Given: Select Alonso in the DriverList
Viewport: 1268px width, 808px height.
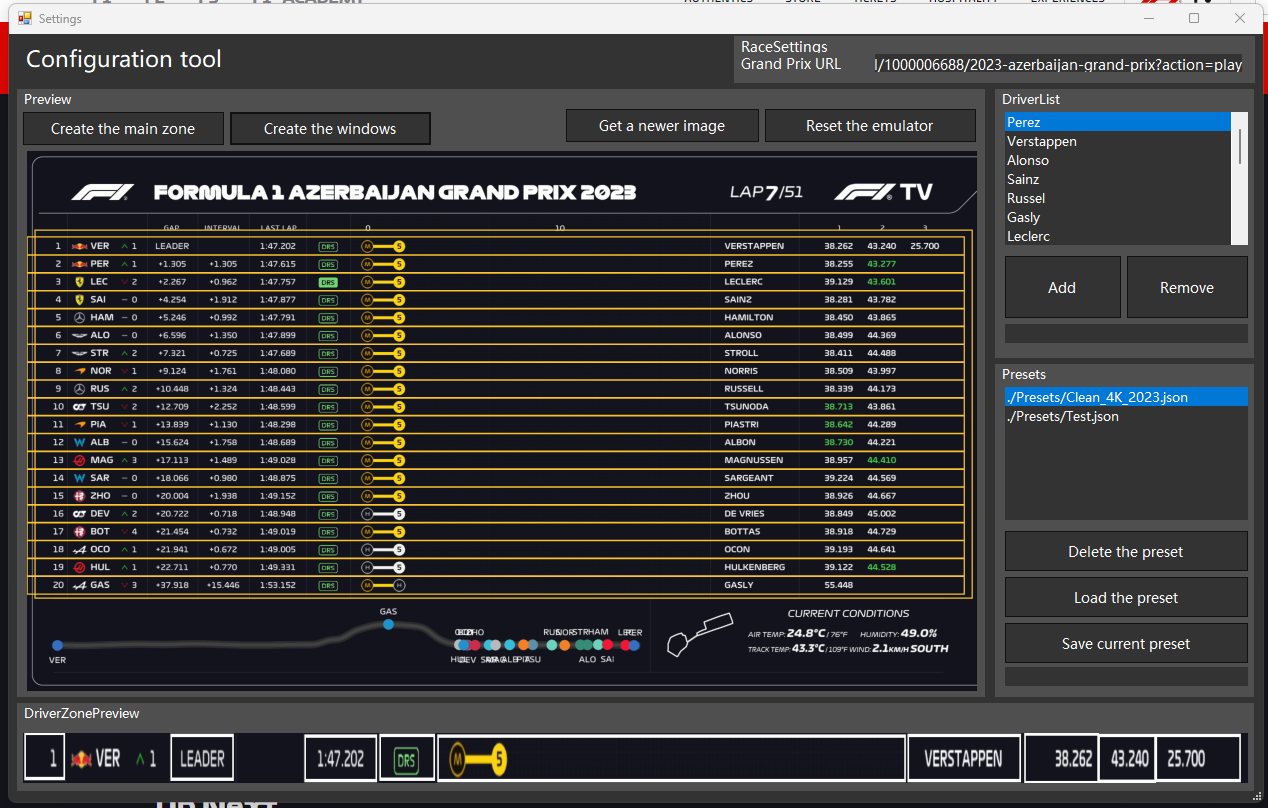Looking at the screenshot, I should [1027, 160].
